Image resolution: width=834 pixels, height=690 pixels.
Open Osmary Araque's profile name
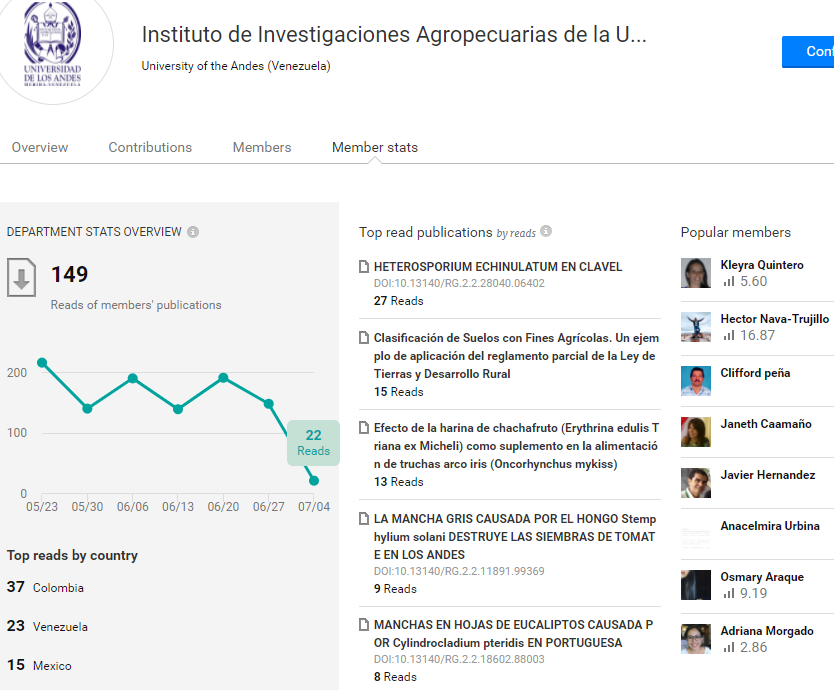[762, 577]
